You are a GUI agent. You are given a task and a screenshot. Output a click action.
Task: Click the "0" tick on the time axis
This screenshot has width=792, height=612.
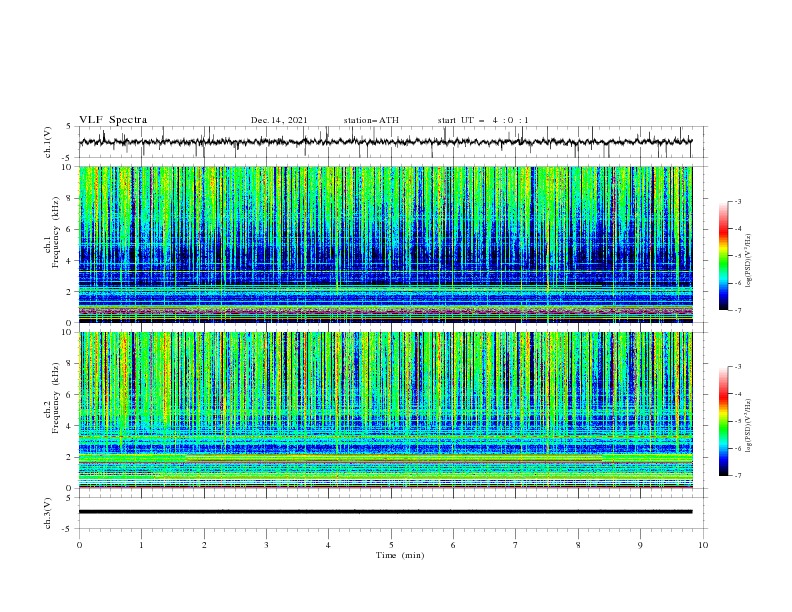tap(79, 545)
